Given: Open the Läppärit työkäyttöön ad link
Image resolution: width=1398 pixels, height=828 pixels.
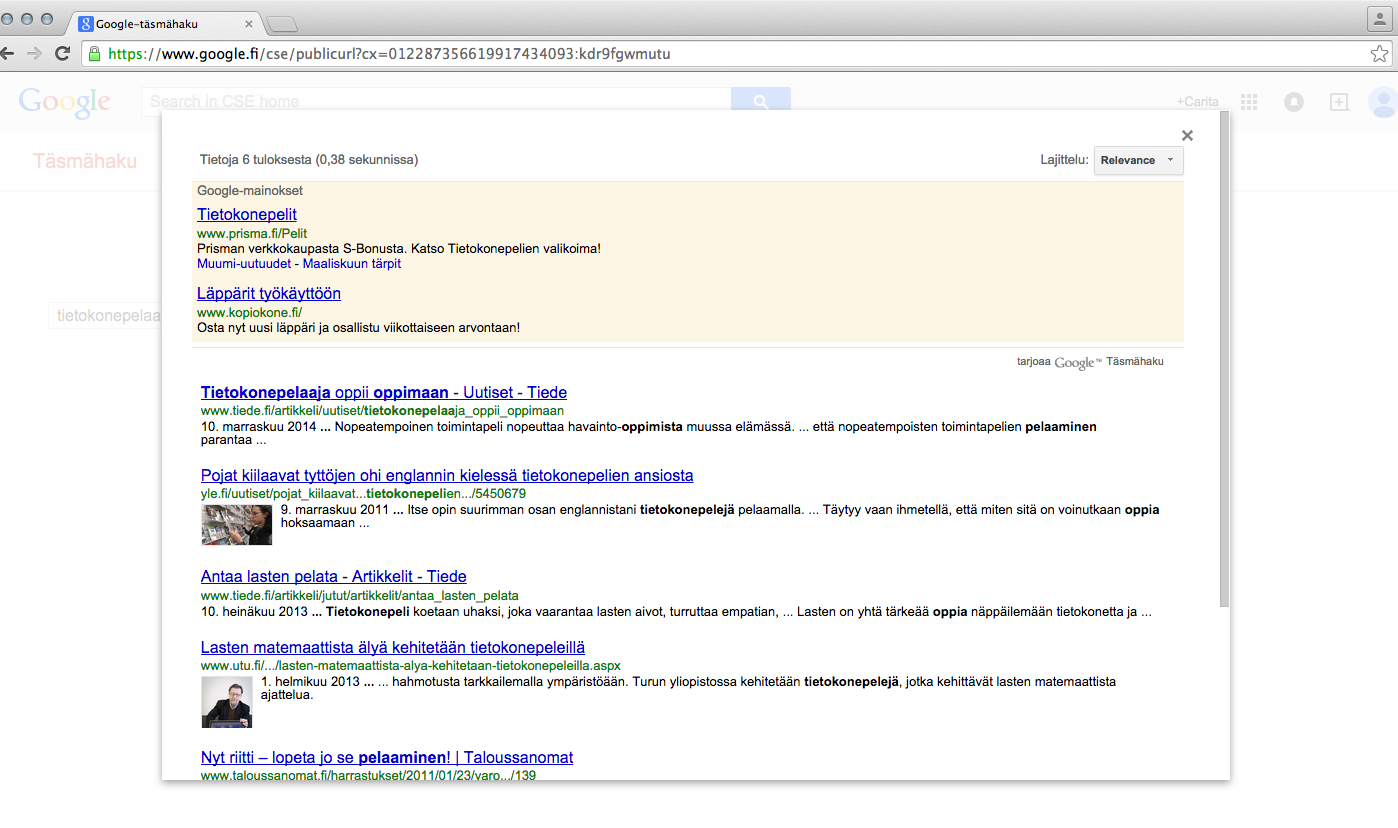Looking at the screenshot, I should tap(269, 294).
